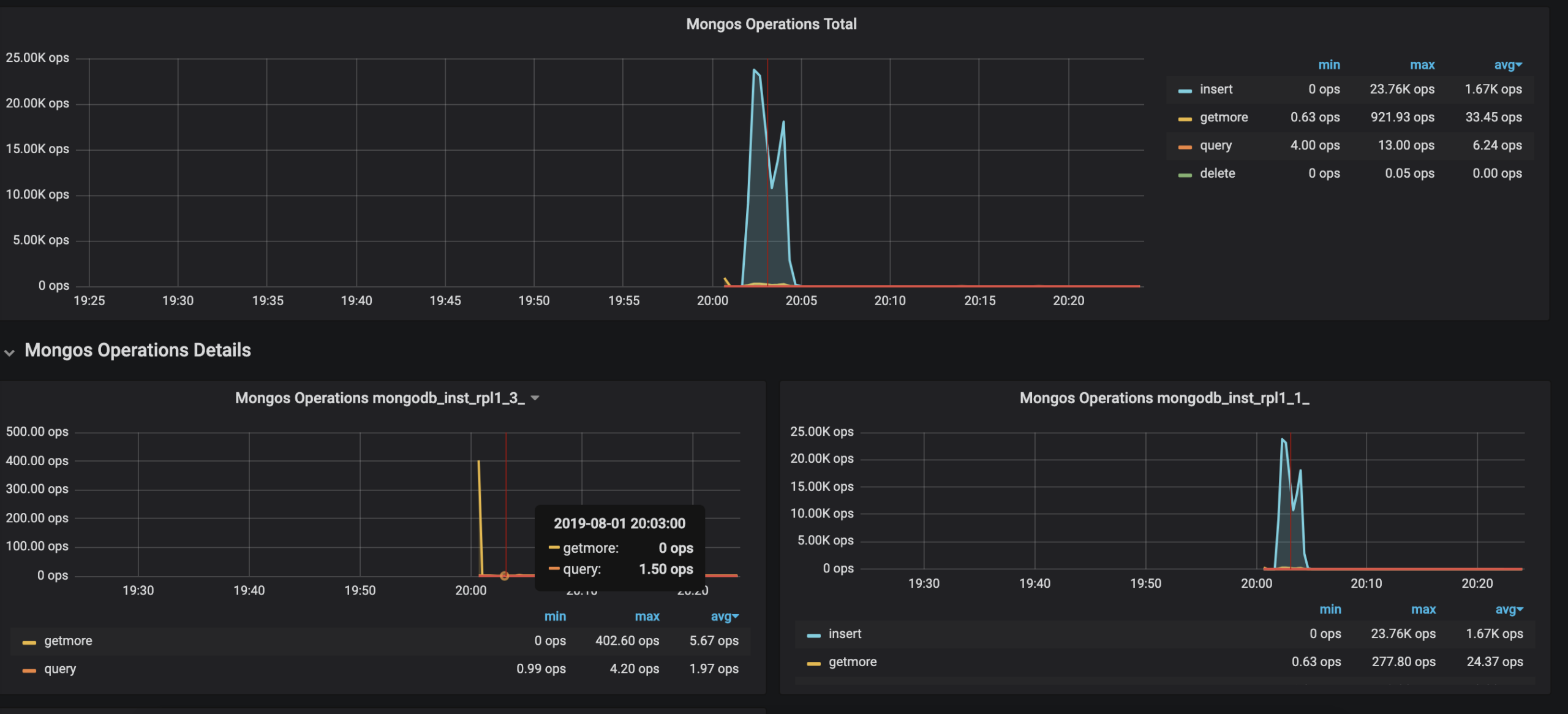Toggle the insert series in Operations Total legend
Viewport: 1568px width, 714px height.
(1216, 89)
